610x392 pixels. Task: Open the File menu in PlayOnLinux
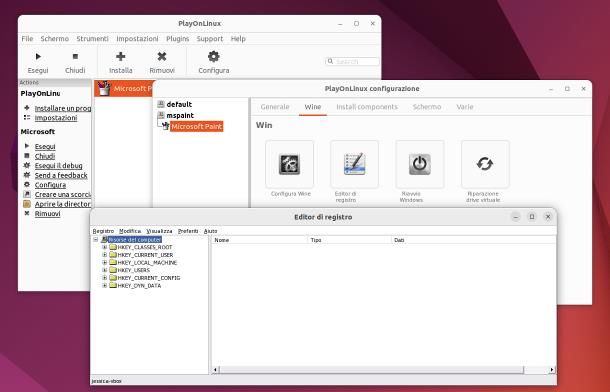(27, 39)
